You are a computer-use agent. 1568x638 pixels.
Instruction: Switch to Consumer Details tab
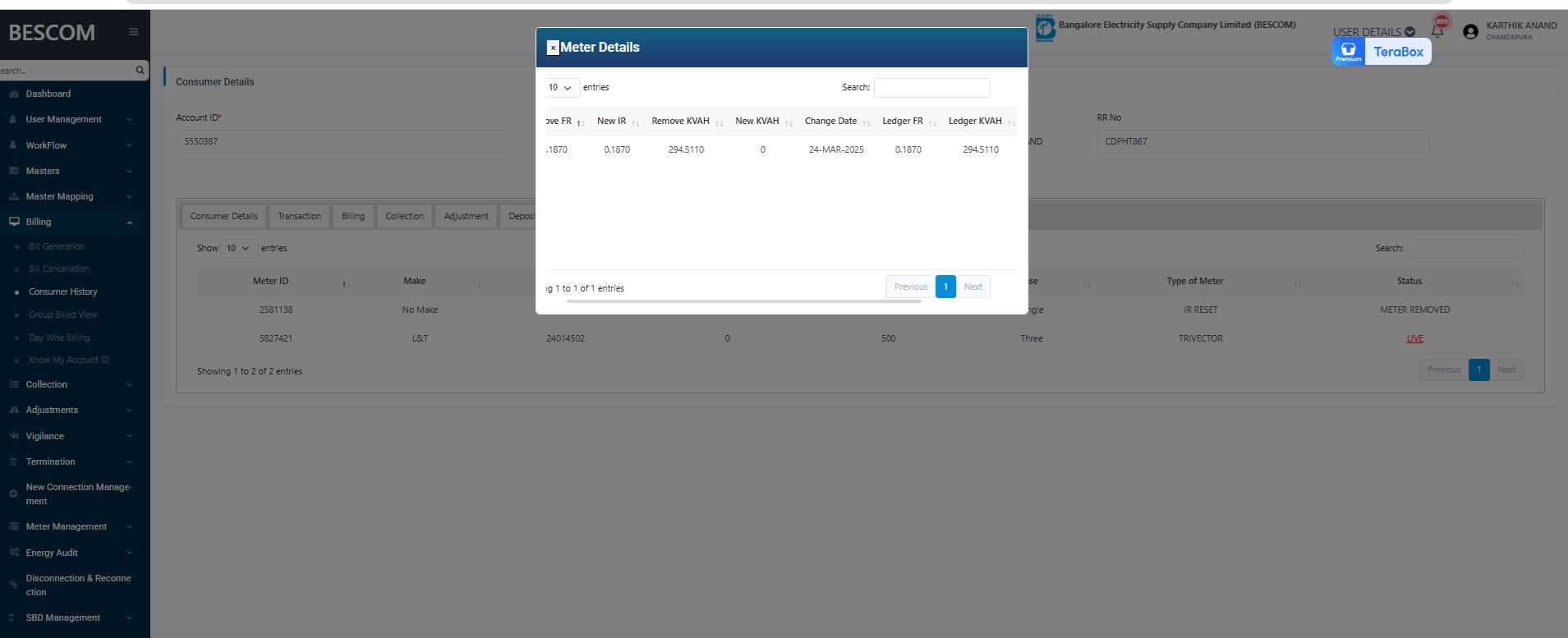click(223, 216)
